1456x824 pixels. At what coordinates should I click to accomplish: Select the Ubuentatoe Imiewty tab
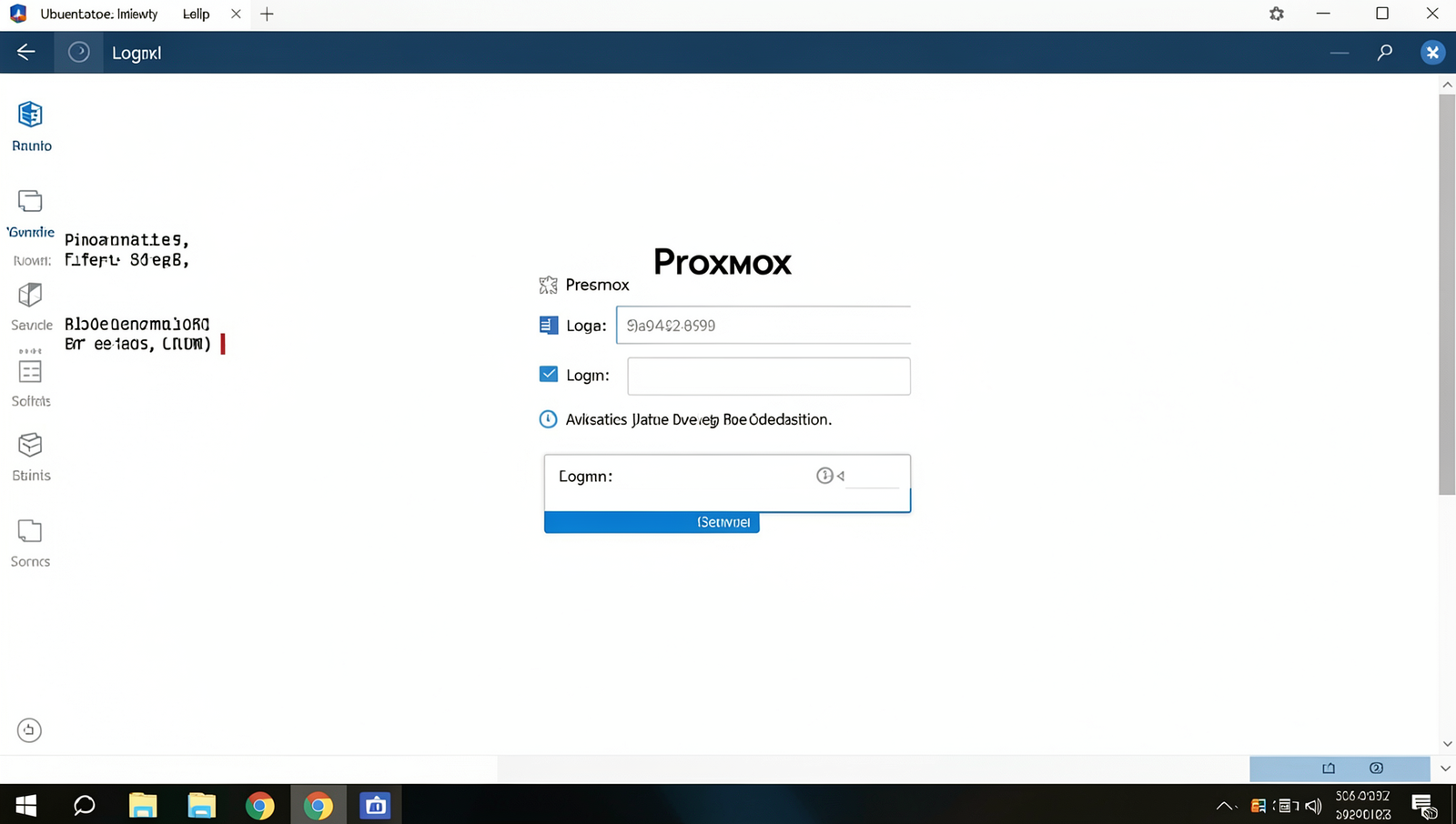coord(98,14)
